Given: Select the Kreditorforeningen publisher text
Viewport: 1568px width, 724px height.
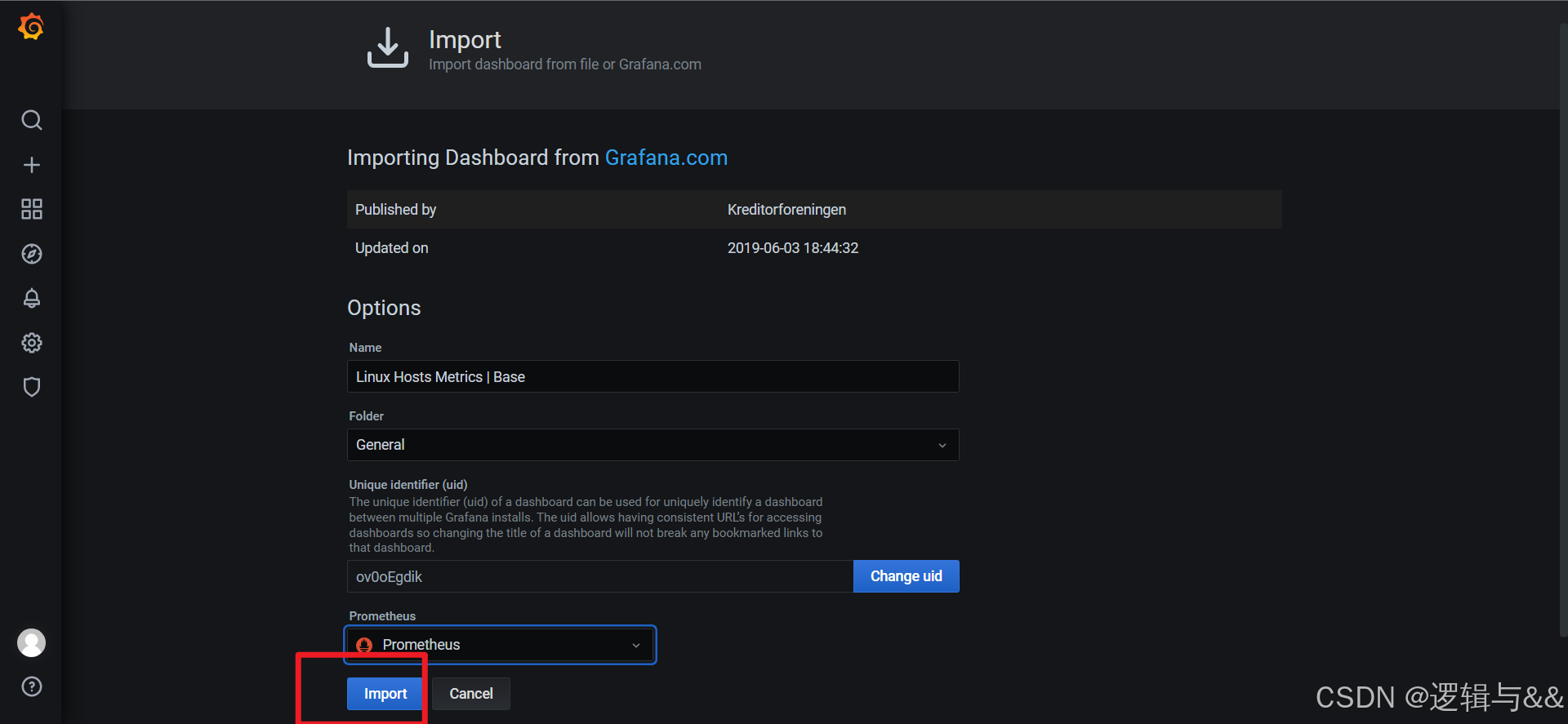Looking at the screenshot, I should point(786,210).
